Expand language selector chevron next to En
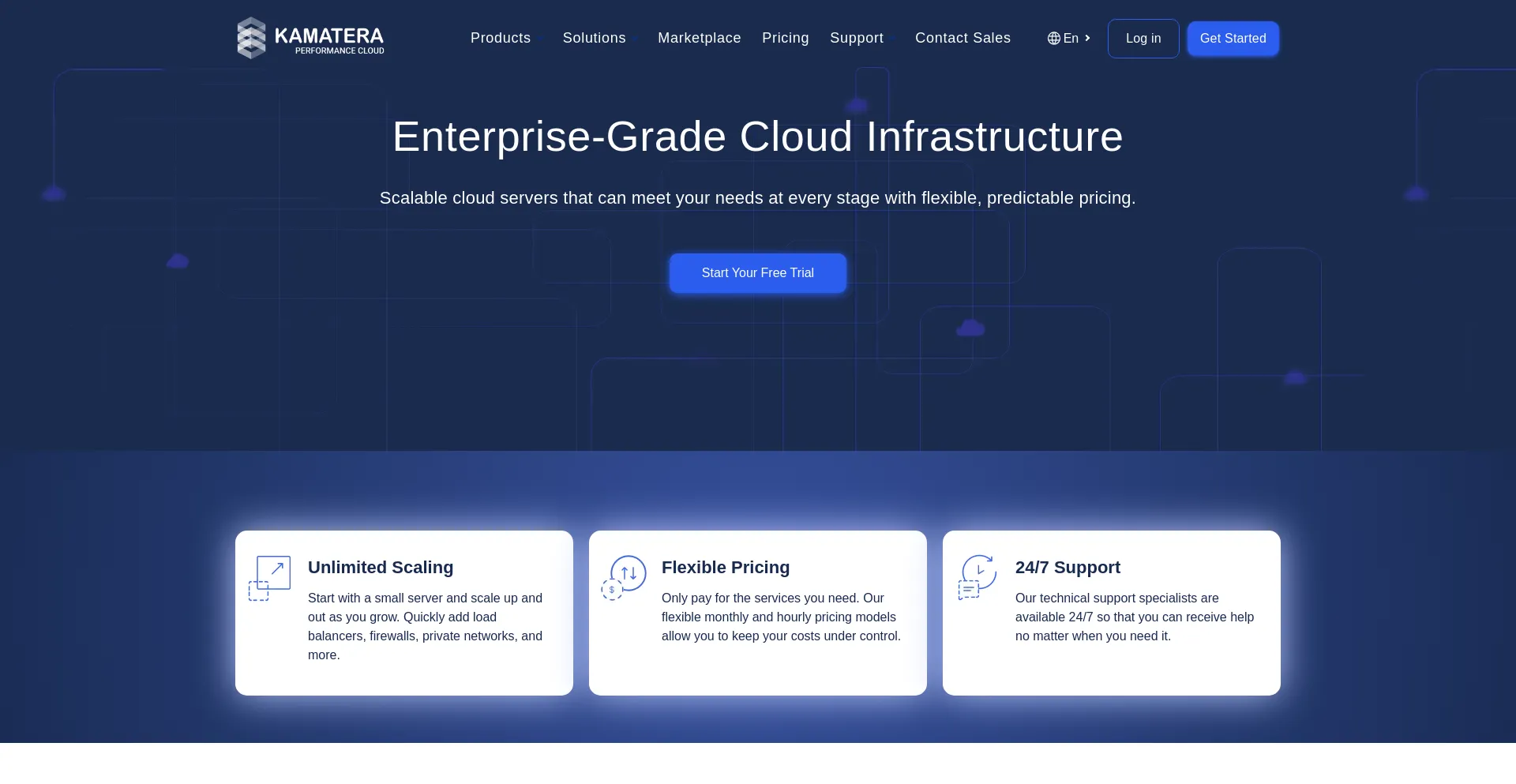The height and width of the screenshot is (784, 1516). click(1087, 38)
